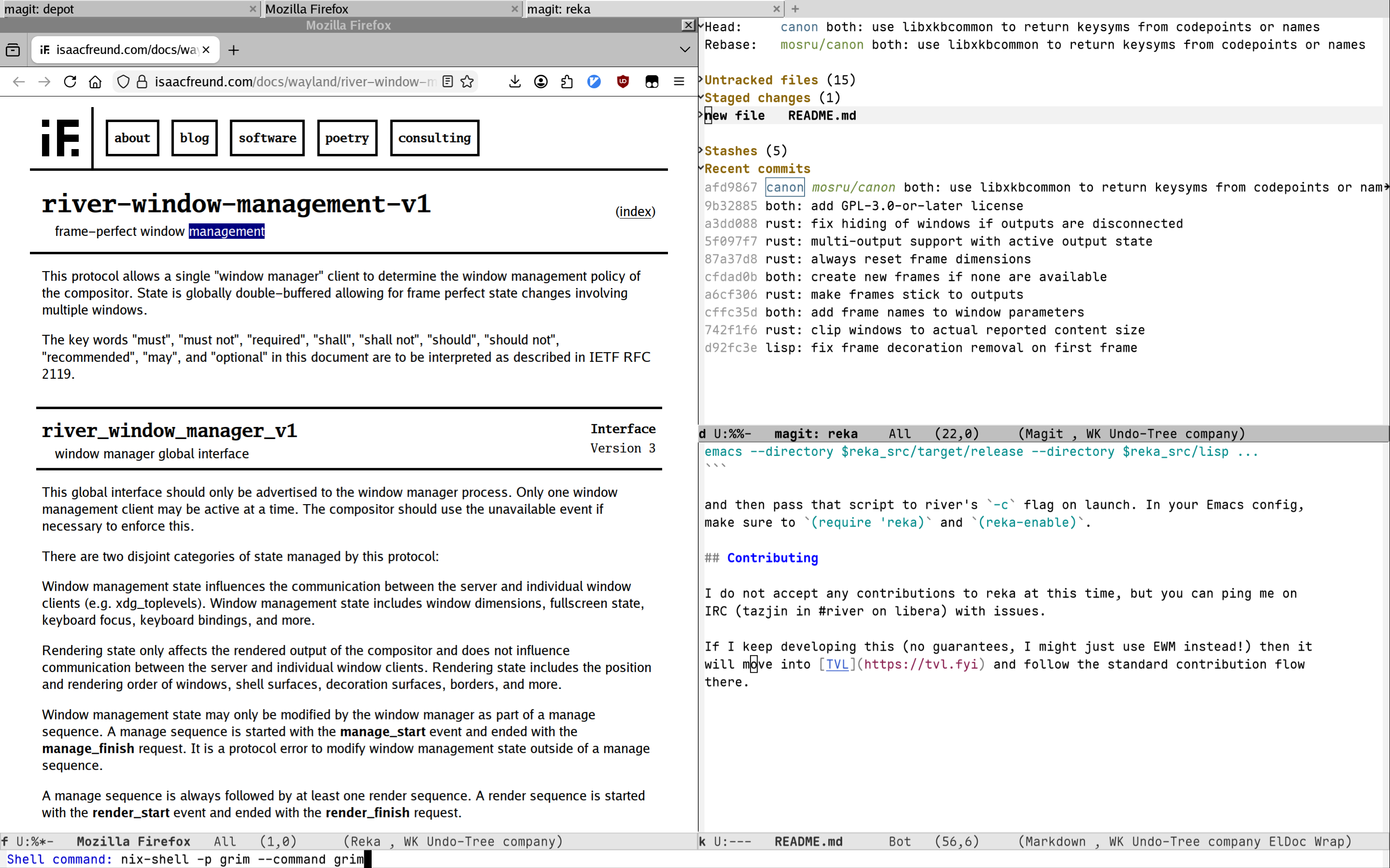
Task: Open the Firefox downloads panel
Action: (515, 82)
